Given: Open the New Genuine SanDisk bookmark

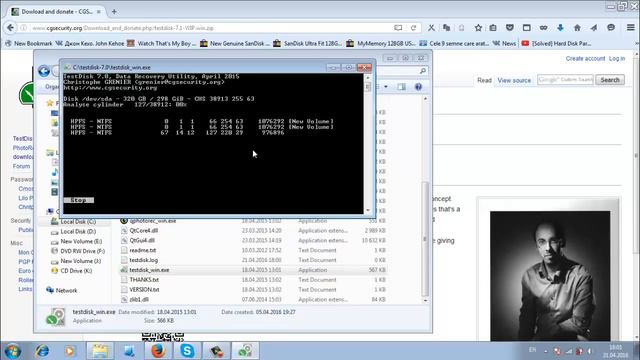Looking at the screenshot, I should click(235, 43).
